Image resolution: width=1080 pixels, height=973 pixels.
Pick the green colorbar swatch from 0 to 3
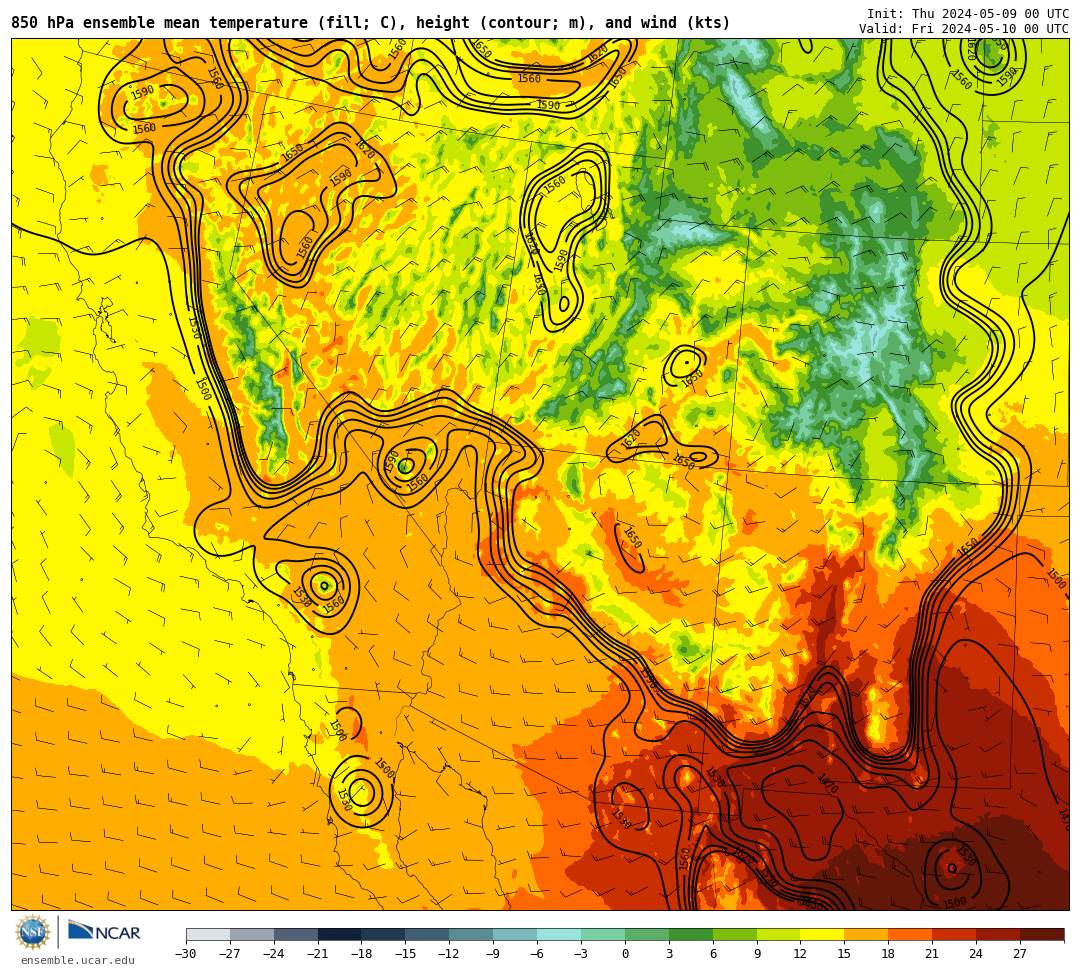647,934
